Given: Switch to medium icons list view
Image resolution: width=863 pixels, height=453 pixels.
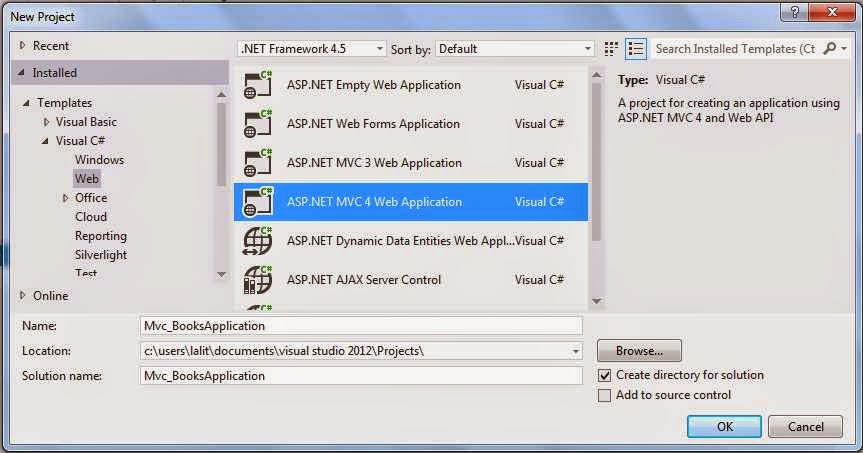Looking at the screenshot, I should tap(636, 49).
